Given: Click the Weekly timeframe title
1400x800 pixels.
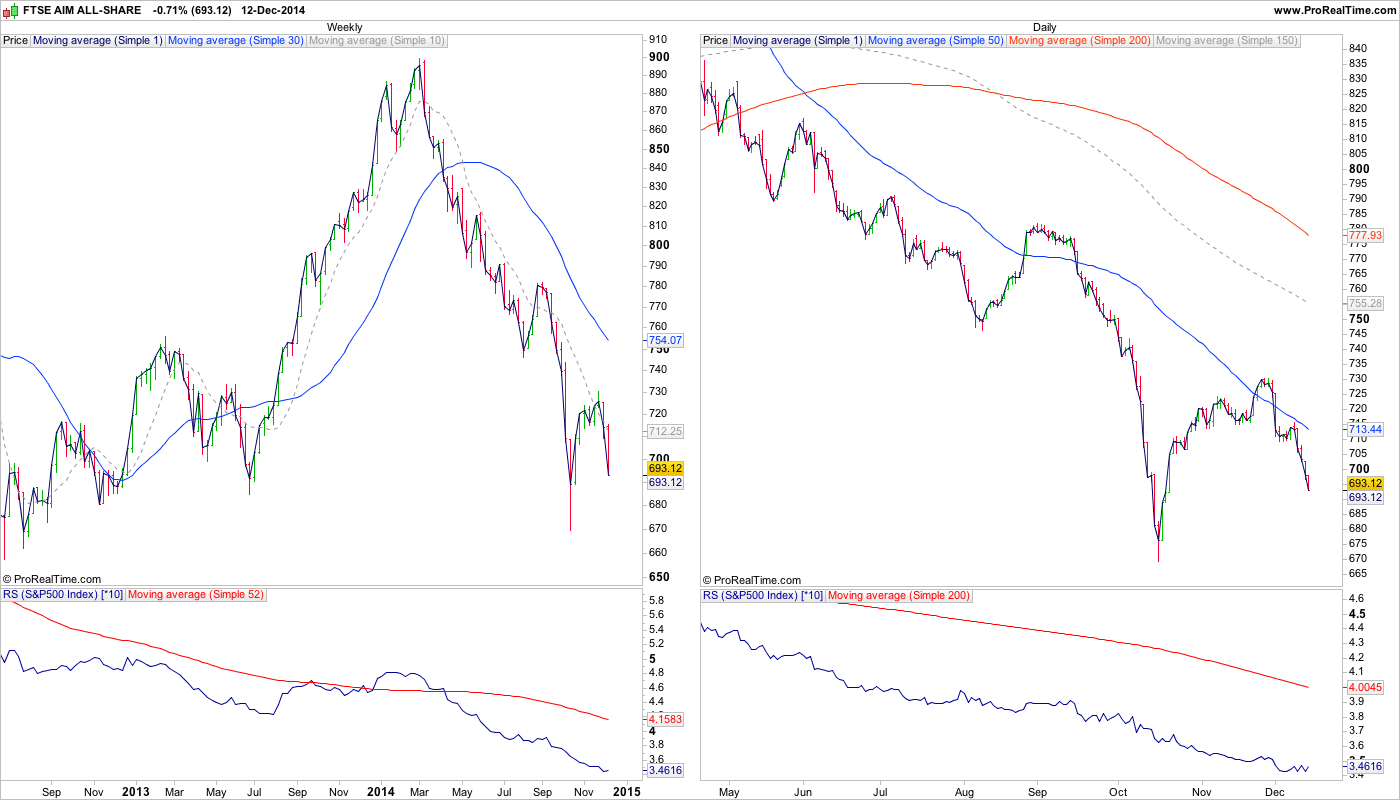Looking at the screenshot, I should [x=345, y=27].
